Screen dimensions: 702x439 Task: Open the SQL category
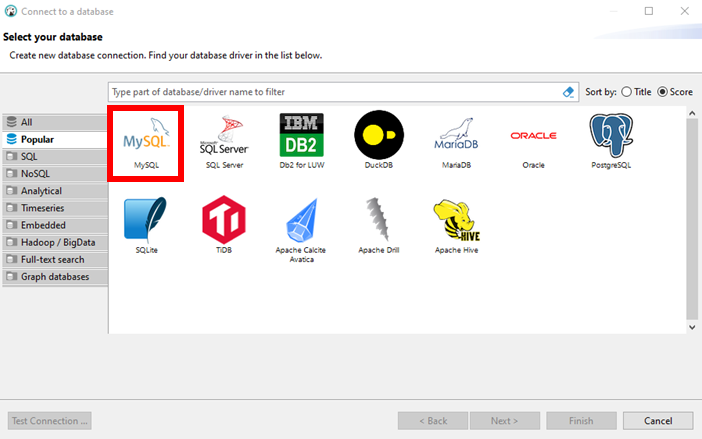55,157
